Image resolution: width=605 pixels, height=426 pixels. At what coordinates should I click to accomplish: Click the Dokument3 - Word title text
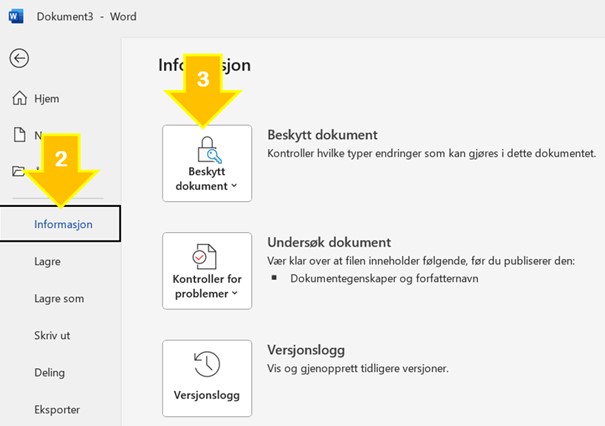87,17
